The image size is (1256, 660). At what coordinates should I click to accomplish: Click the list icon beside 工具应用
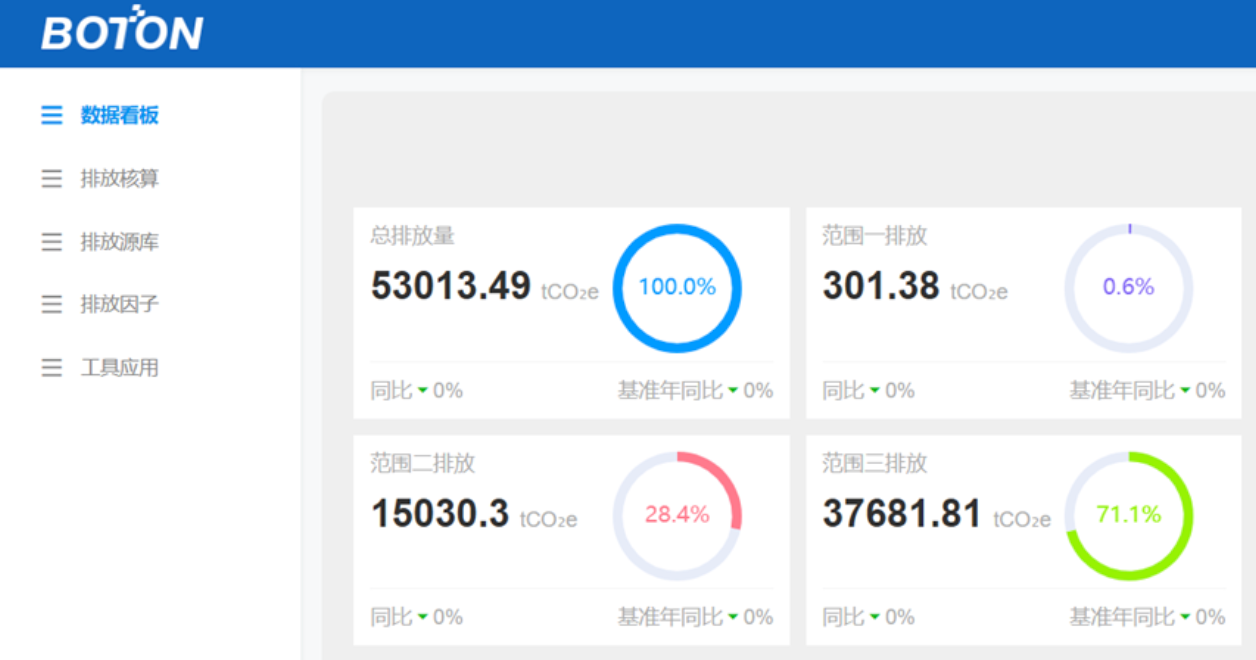tap(51, 368)
